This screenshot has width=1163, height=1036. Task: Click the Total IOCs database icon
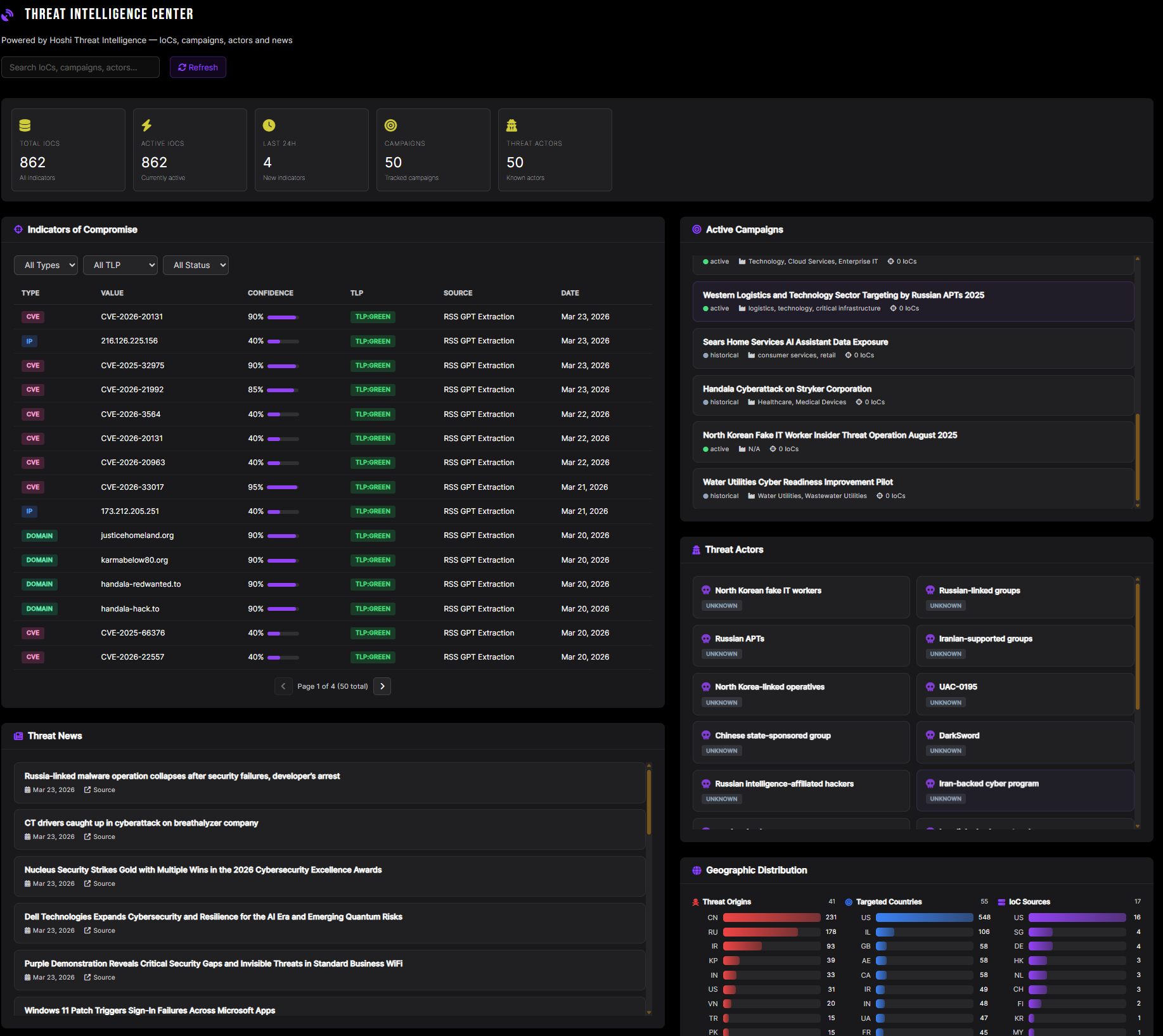pyautogui.click(x=25, y=125)
